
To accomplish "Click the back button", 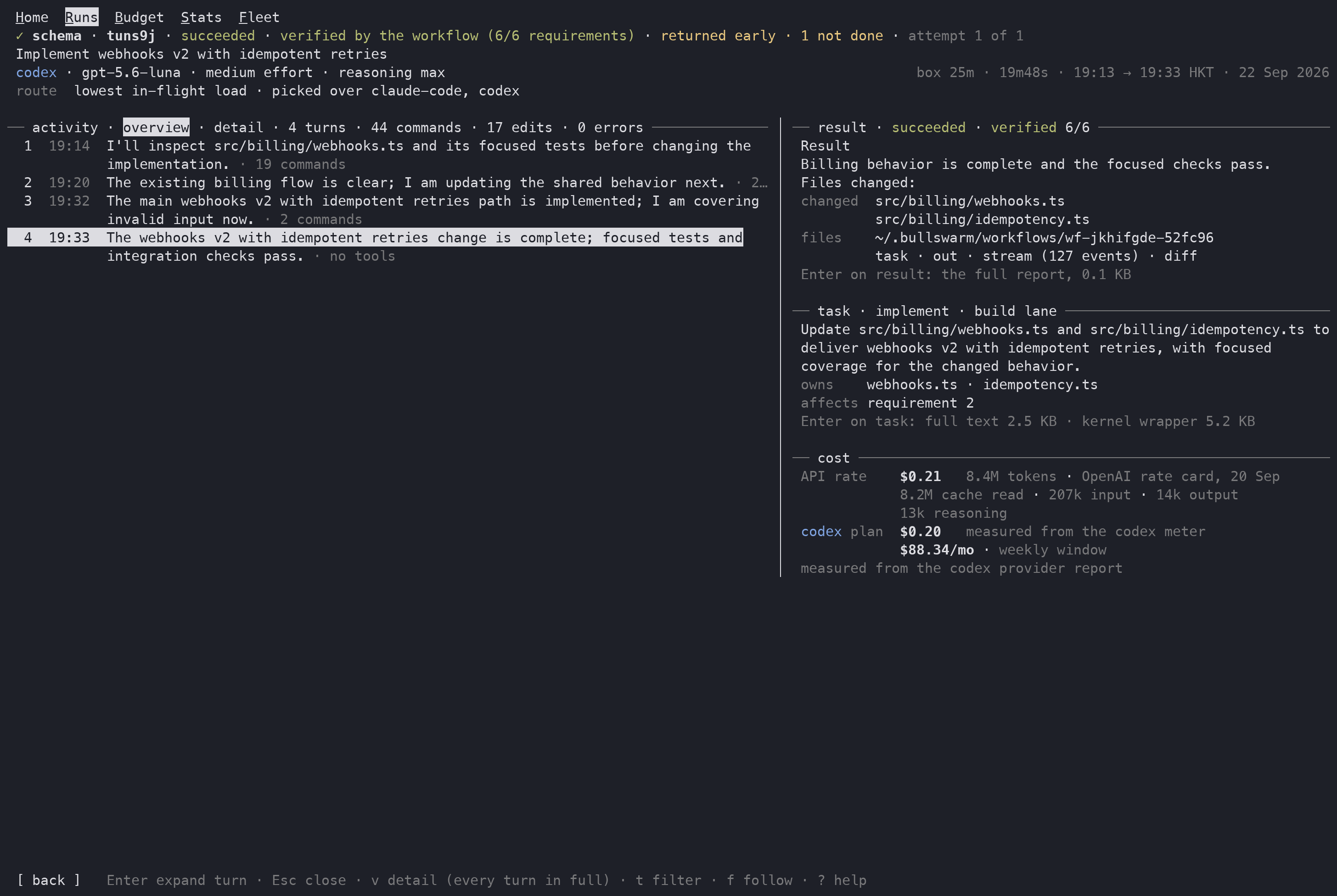I will click(x=49, y=880).
